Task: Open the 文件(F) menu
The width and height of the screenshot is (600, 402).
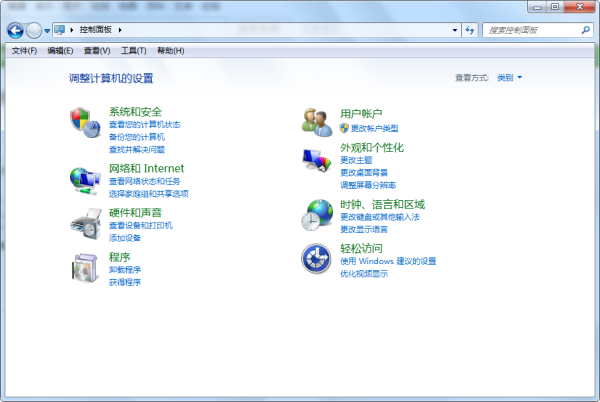Action: pyautogui.click(x=24, y=51)
